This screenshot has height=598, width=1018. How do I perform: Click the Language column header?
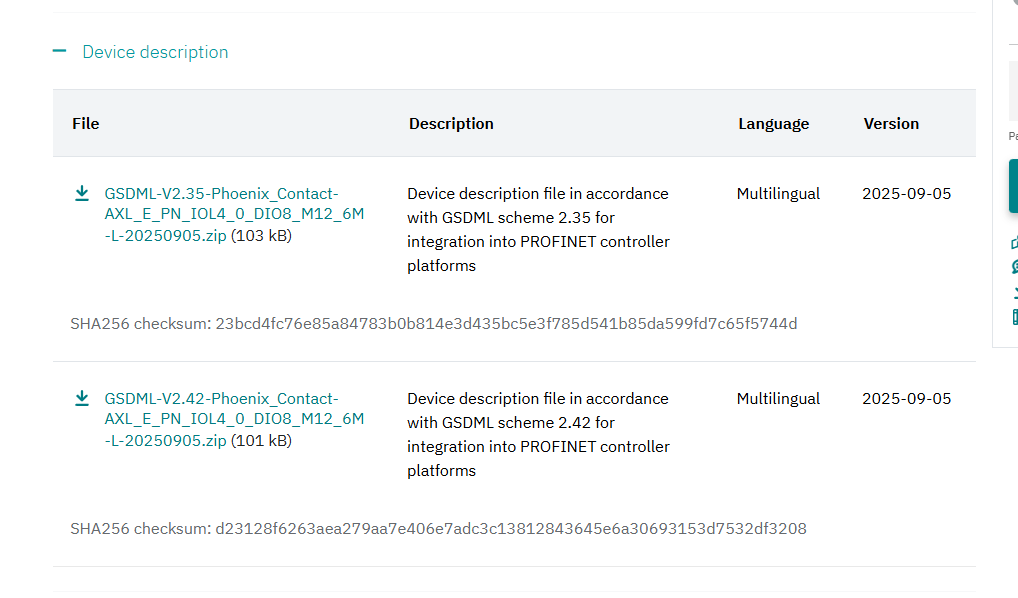click(773, 124)
